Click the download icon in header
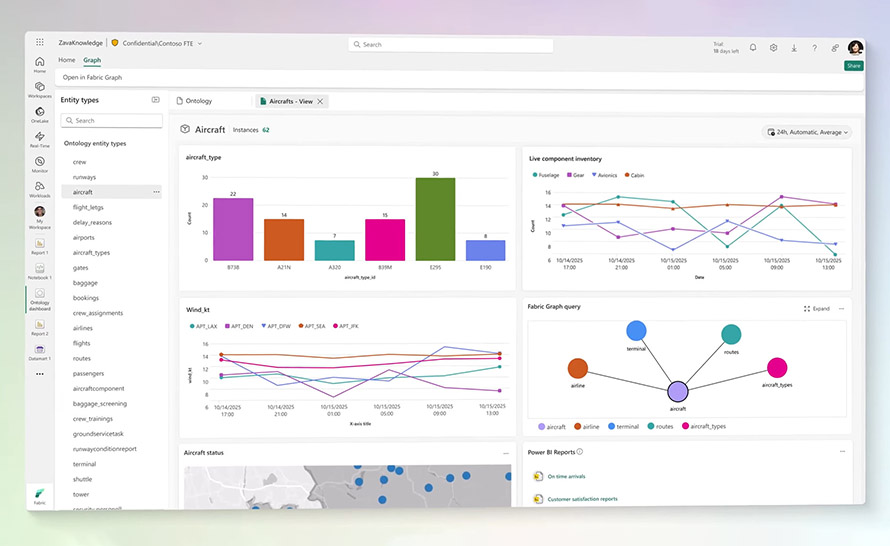 (x=794, y=48)
